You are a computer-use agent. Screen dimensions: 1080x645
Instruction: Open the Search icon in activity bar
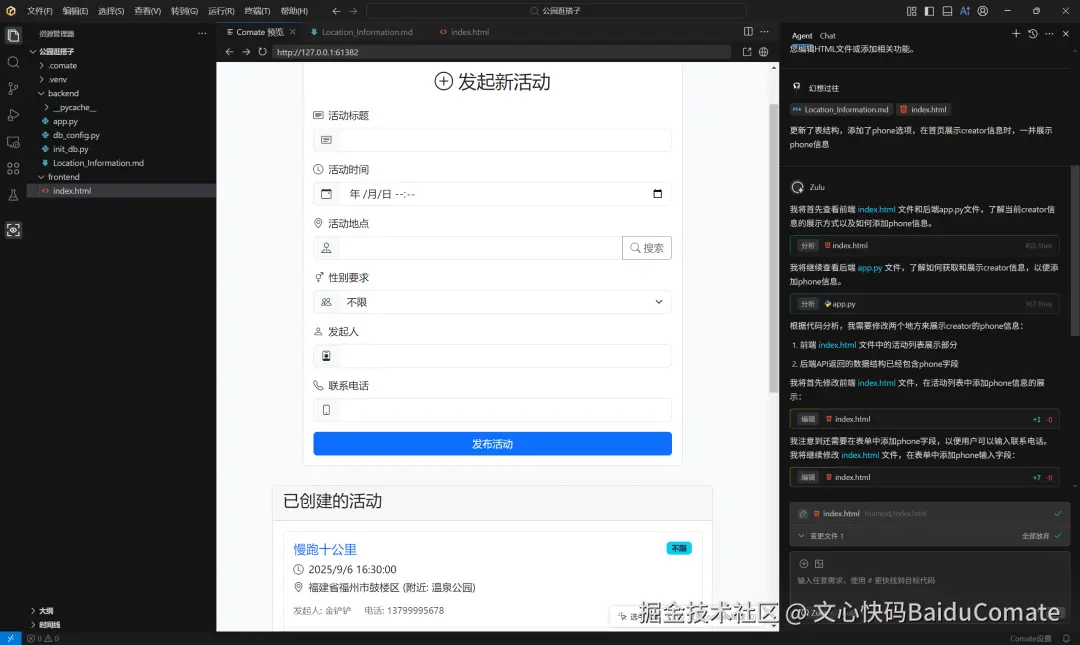click(13, 63)
